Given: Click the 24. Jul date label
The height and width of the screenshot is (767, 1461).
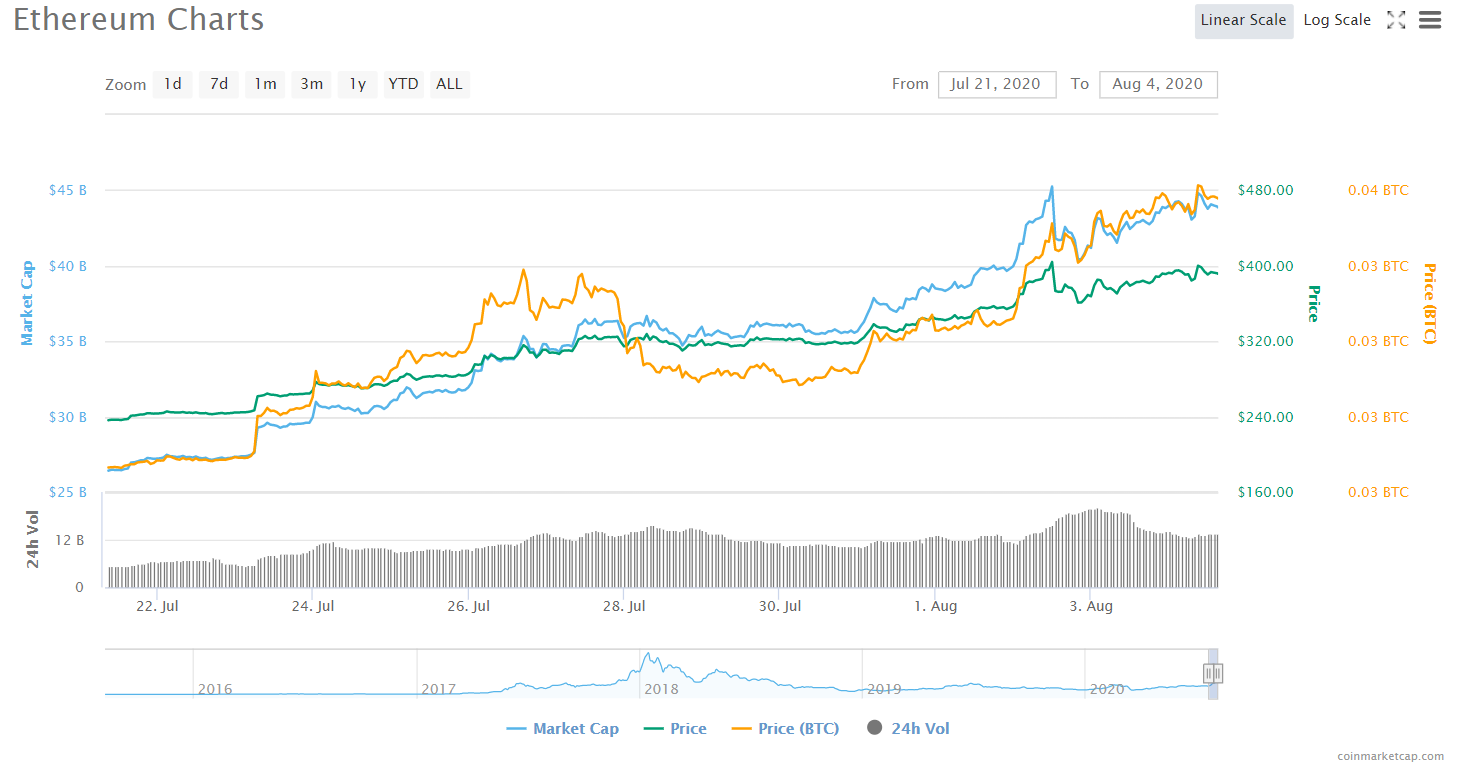Looking at the screenshot, I should [312, 606].
